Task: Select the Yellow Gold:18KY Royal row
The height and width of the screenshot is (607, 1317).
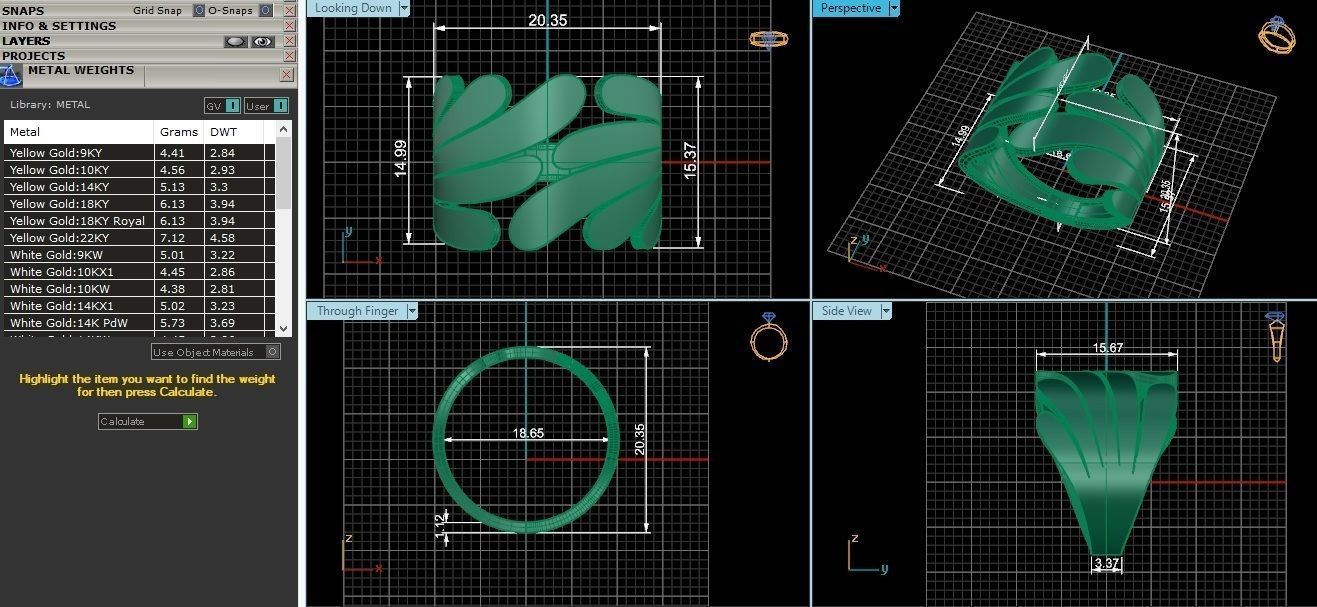Action: click(140, 221)
